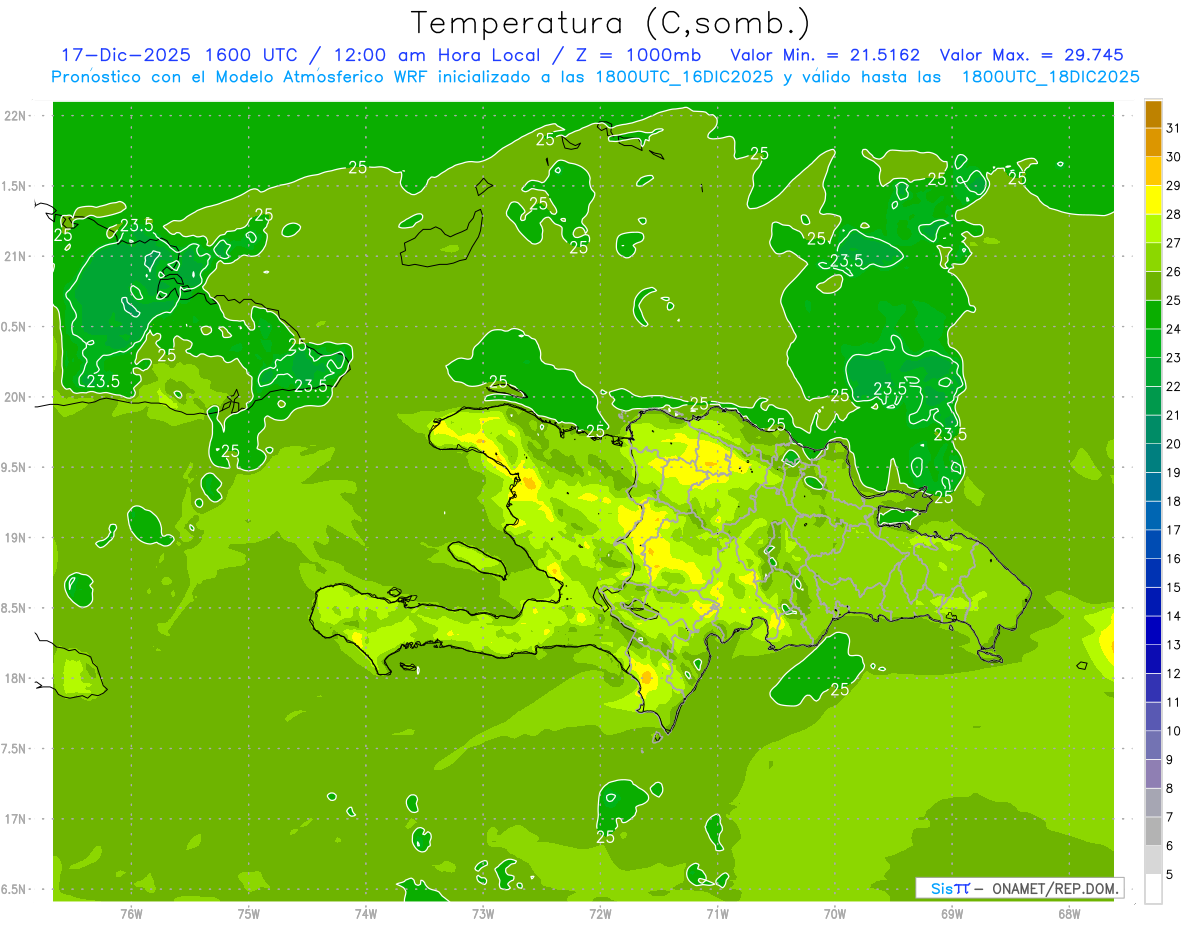1200x927 pixels.
Task: Click the color scale label '31'
Action: tap(1174, 129)
